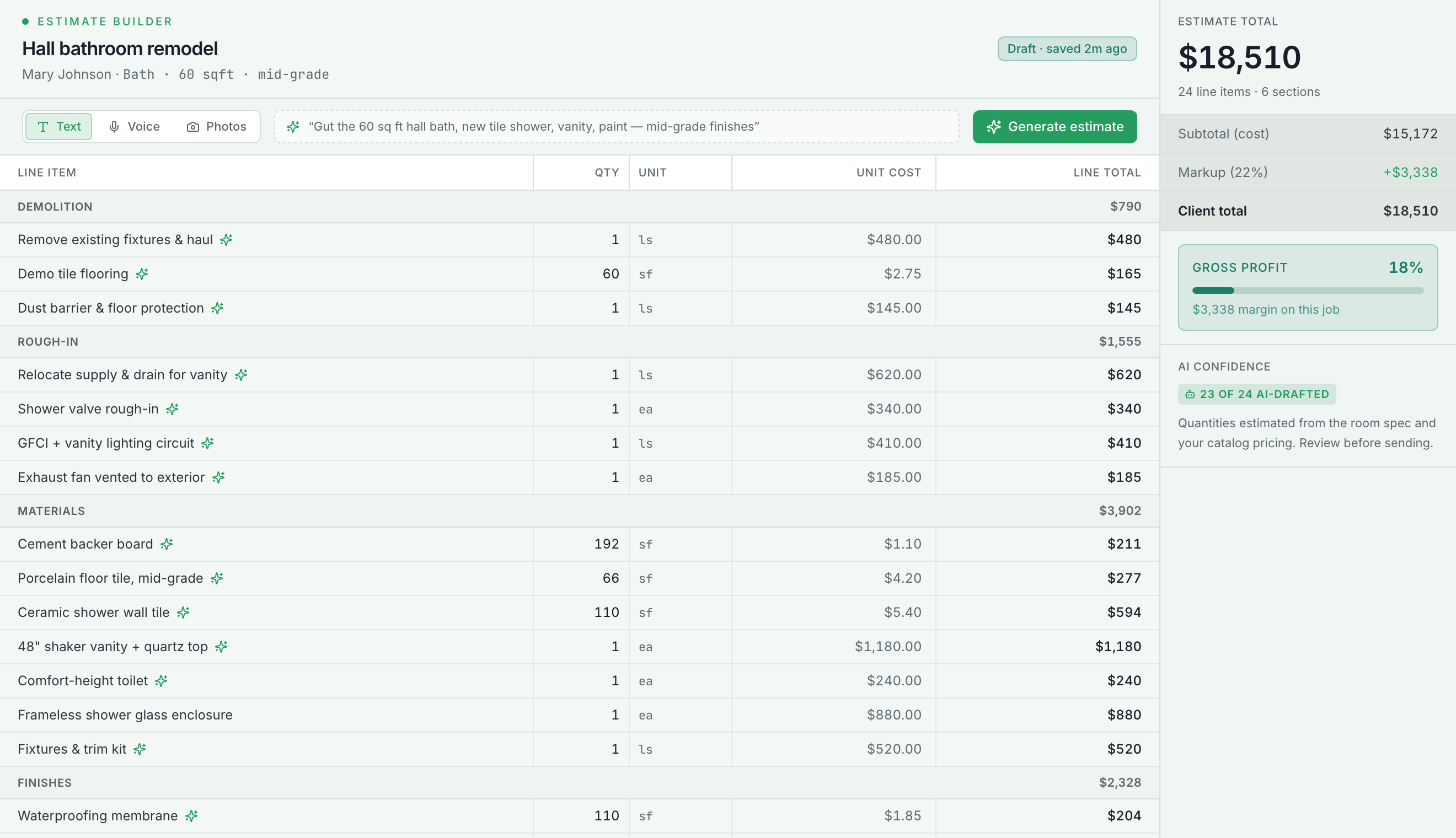Click AI sparkle icon beside Fixtures & trim kit

[x=140, y=749]
